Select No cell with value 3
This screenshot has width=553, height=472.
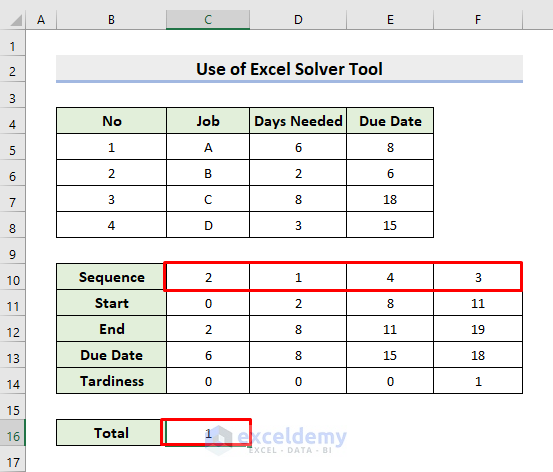click(x=111, y=199)
